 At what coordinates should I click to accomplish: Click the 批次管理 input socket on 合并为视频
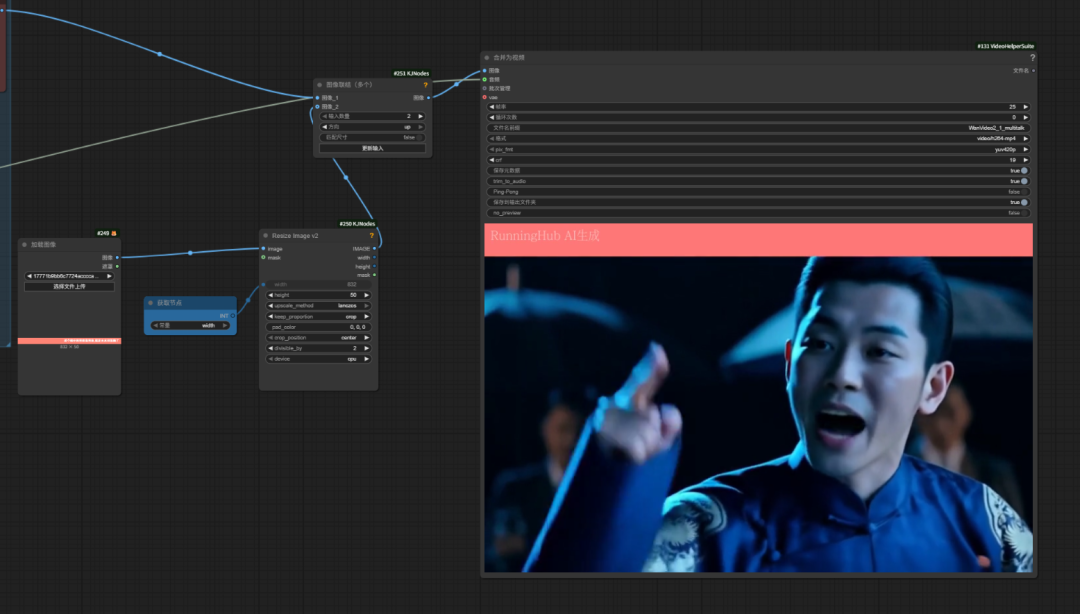click(485, 88)
